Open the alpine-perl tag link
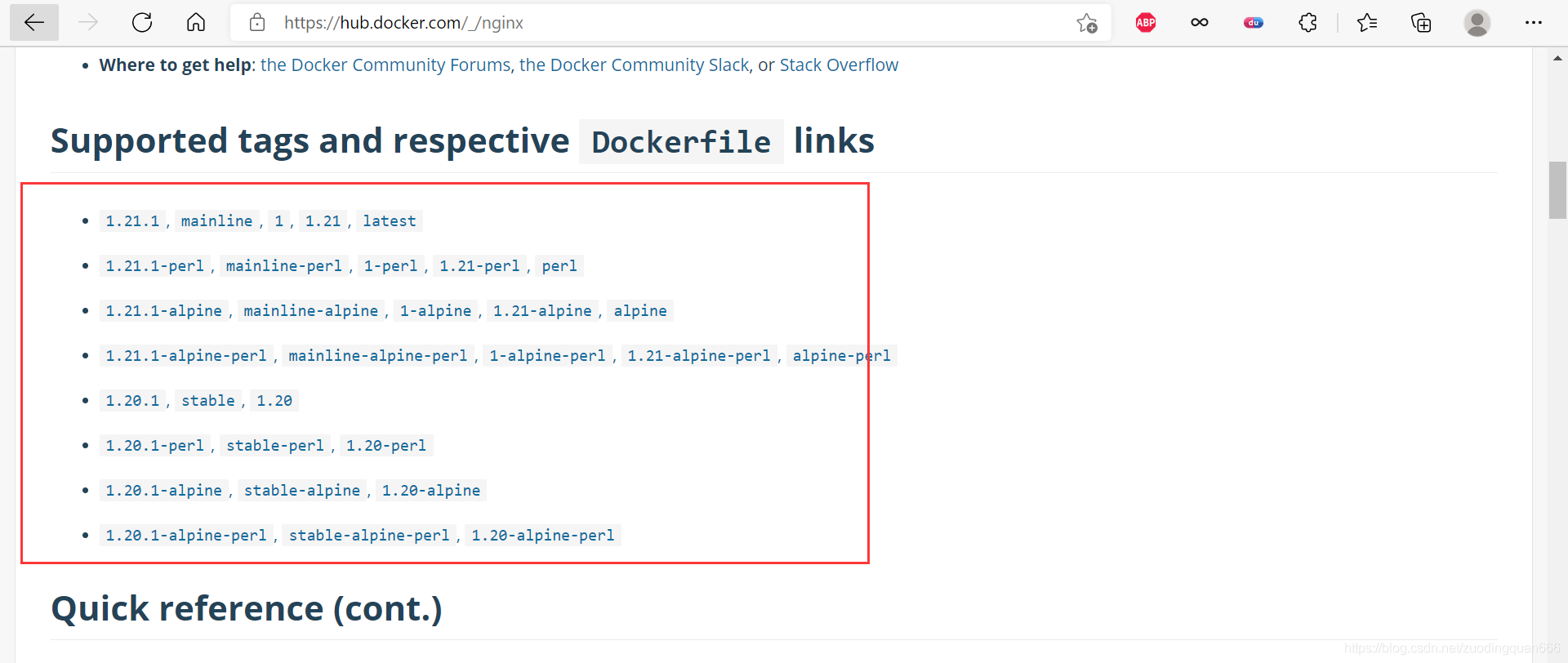 [841, 356]
